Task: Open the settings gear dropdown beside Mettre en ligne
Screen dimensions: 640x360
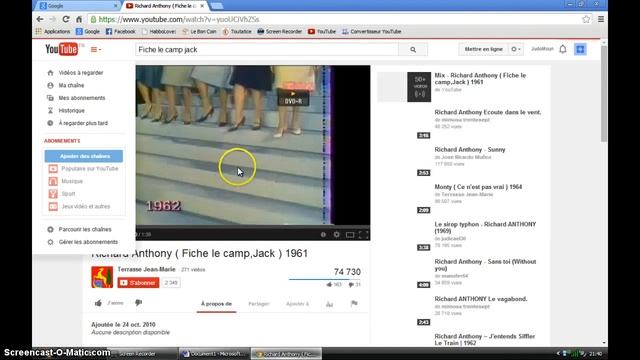Action: pos(516,49)
